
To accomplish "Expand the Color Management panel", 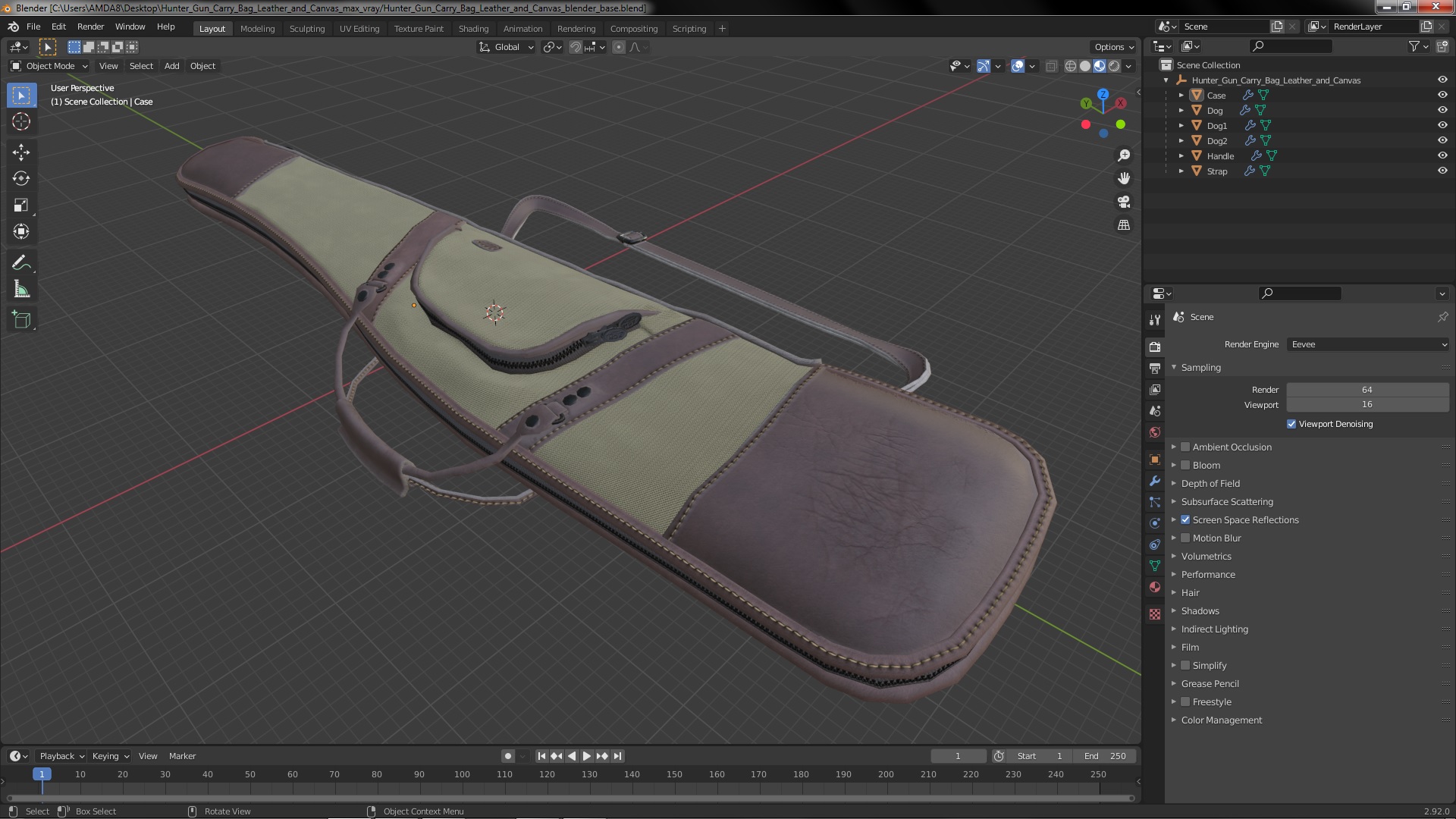I will (1221, 720).
